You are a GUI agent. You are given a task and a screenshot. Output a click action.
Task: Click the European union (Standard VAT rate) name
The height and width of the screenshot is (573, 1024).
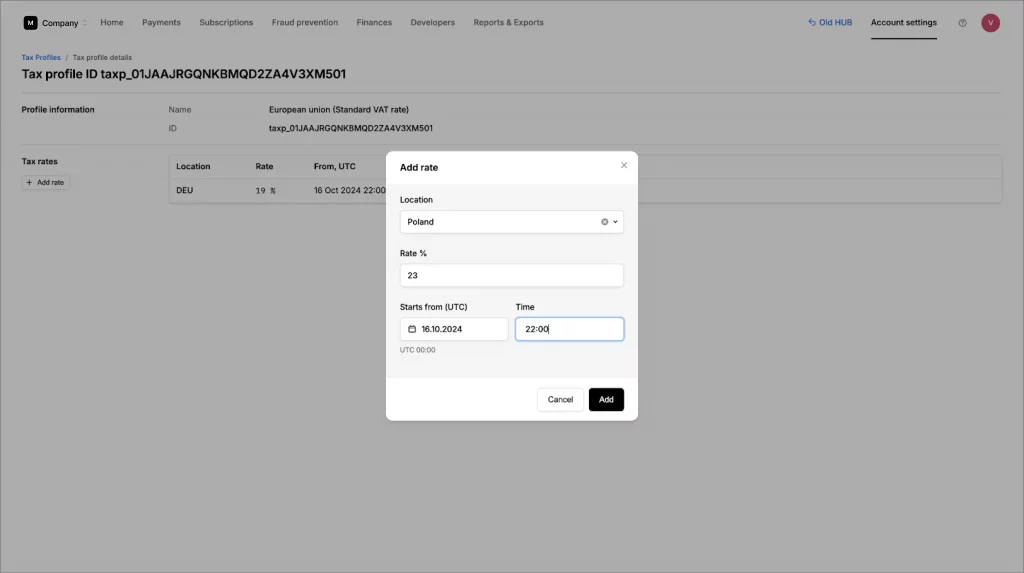point(339,110)
